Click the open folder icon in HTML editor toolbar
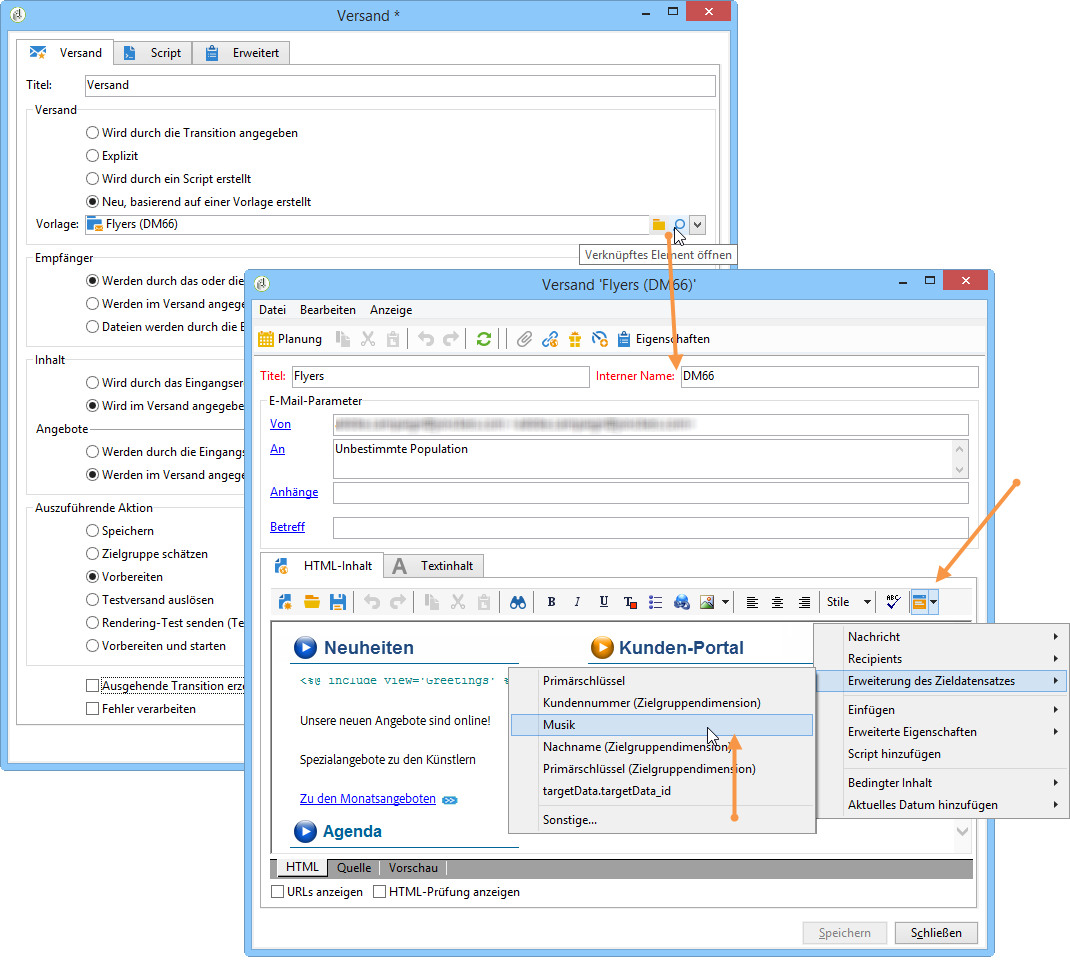 312,602
